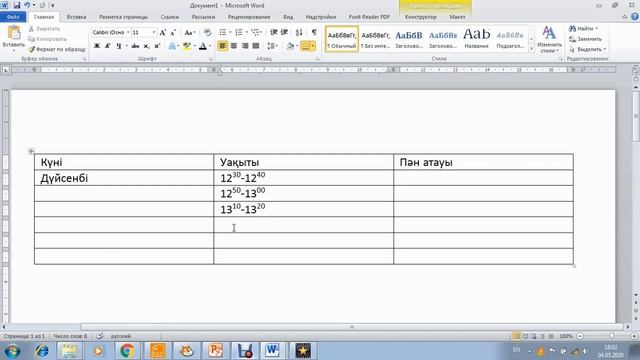Screen dimensions: 640x360
Task: Click the Undo arrow icon
Action: [27, 5]
